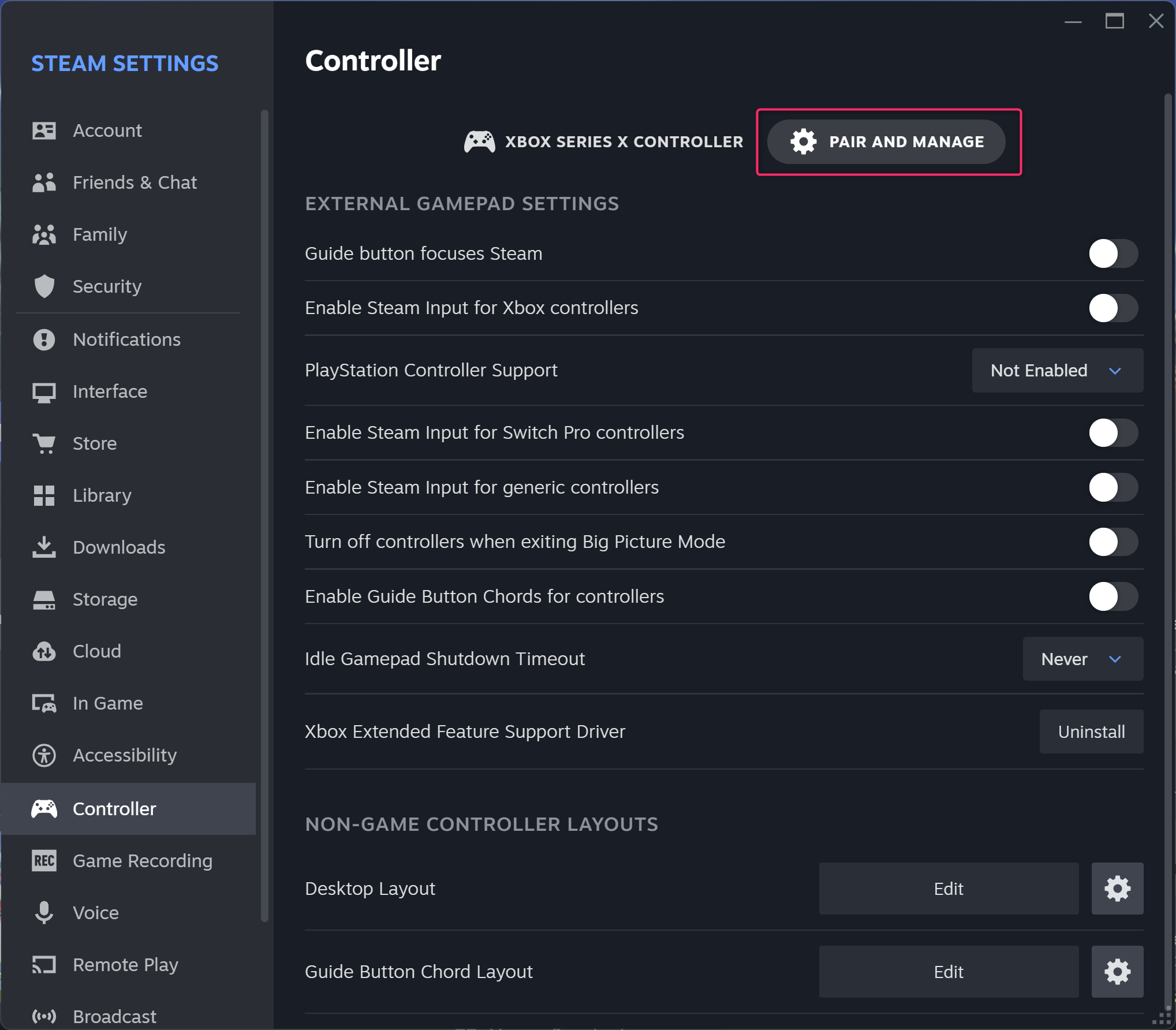Click the Account card icon in sidebar

(44, 130)
